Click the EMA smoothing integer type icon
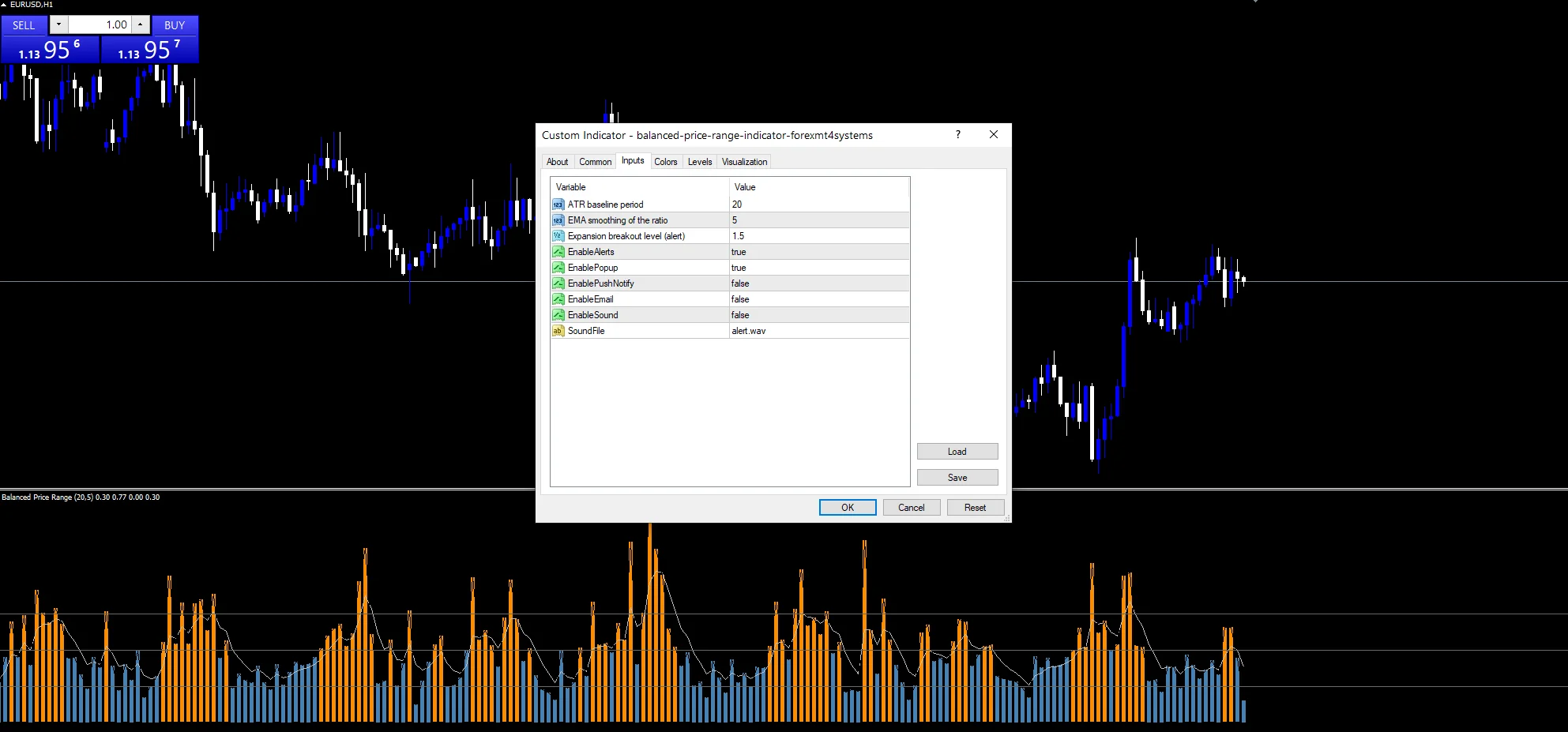1568x732 pixels. 558,220
